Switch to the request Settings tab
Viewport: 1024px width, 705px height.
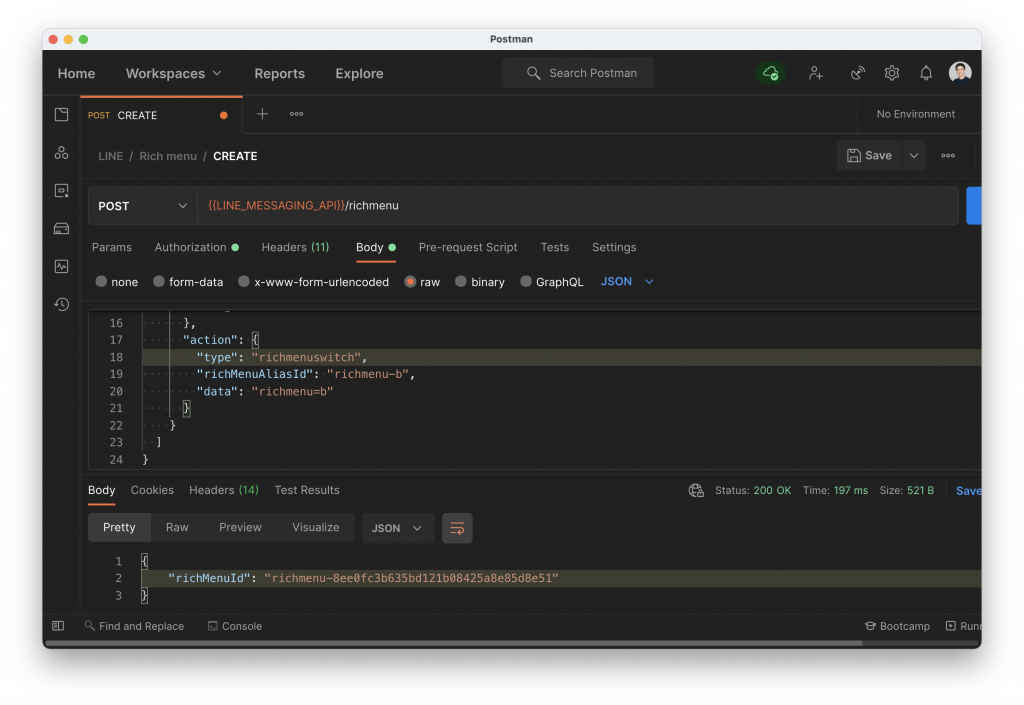click(x=614, y=247)
